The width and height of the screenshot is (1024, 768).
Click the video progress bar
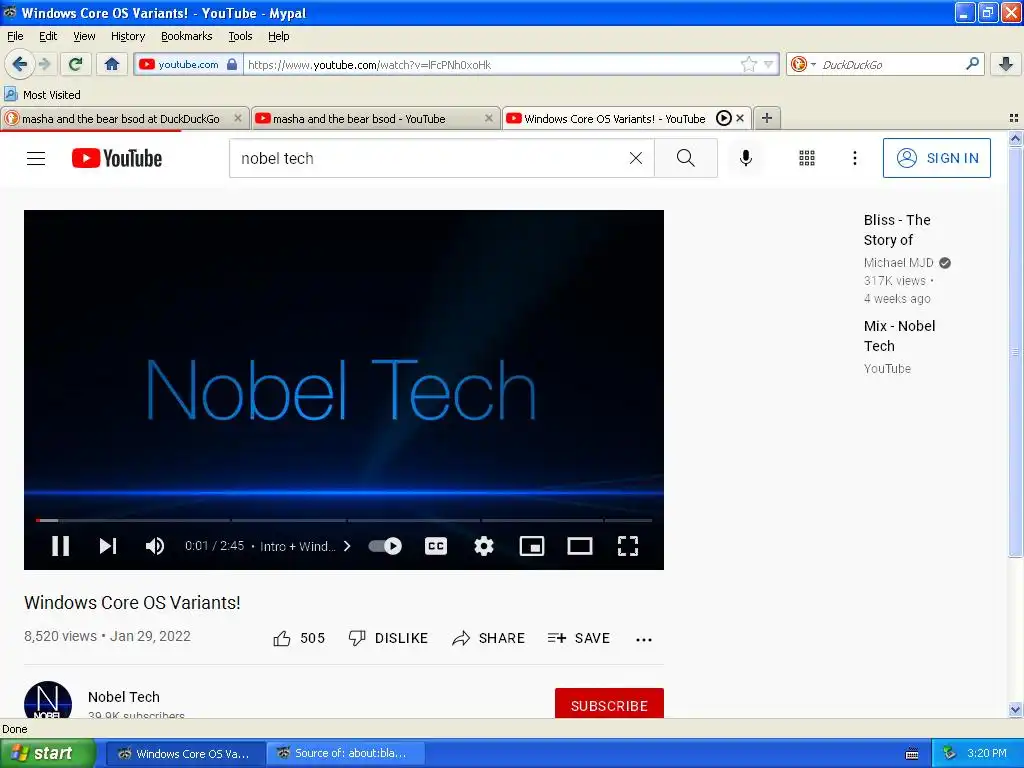pos(344,520)
